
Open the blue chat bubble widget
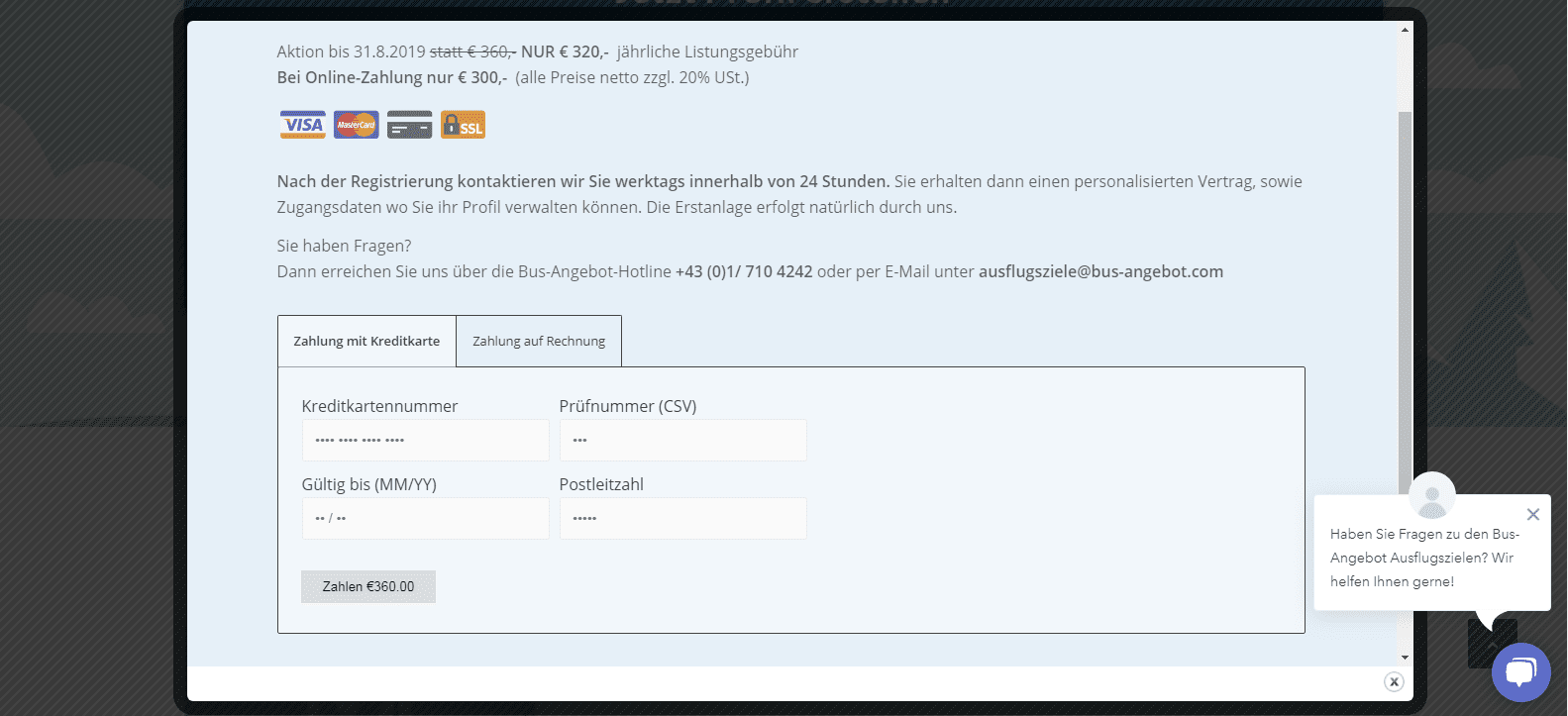coord(1520,672)
